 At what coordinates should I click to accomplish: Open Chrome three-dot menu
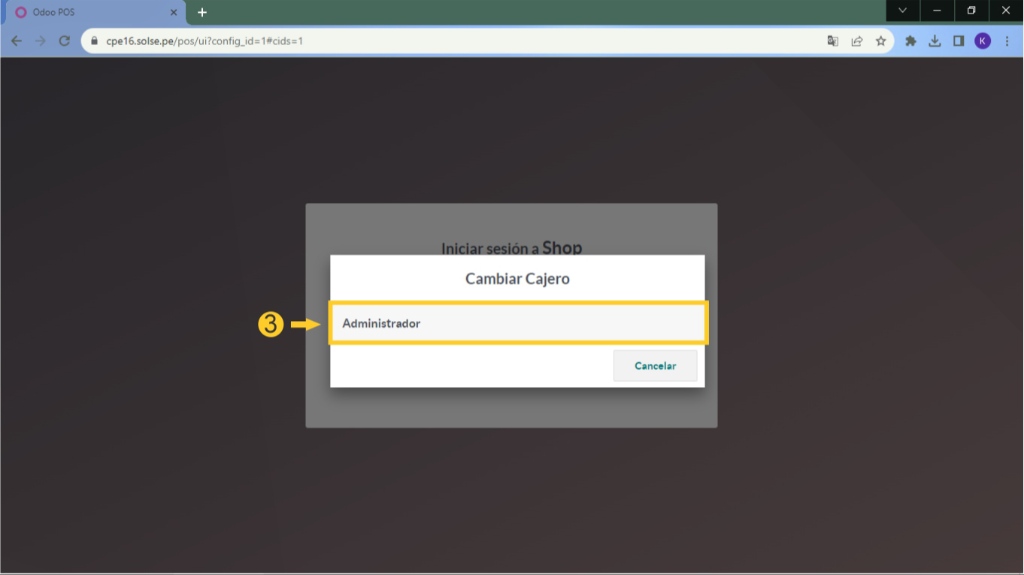(1007, 41)
